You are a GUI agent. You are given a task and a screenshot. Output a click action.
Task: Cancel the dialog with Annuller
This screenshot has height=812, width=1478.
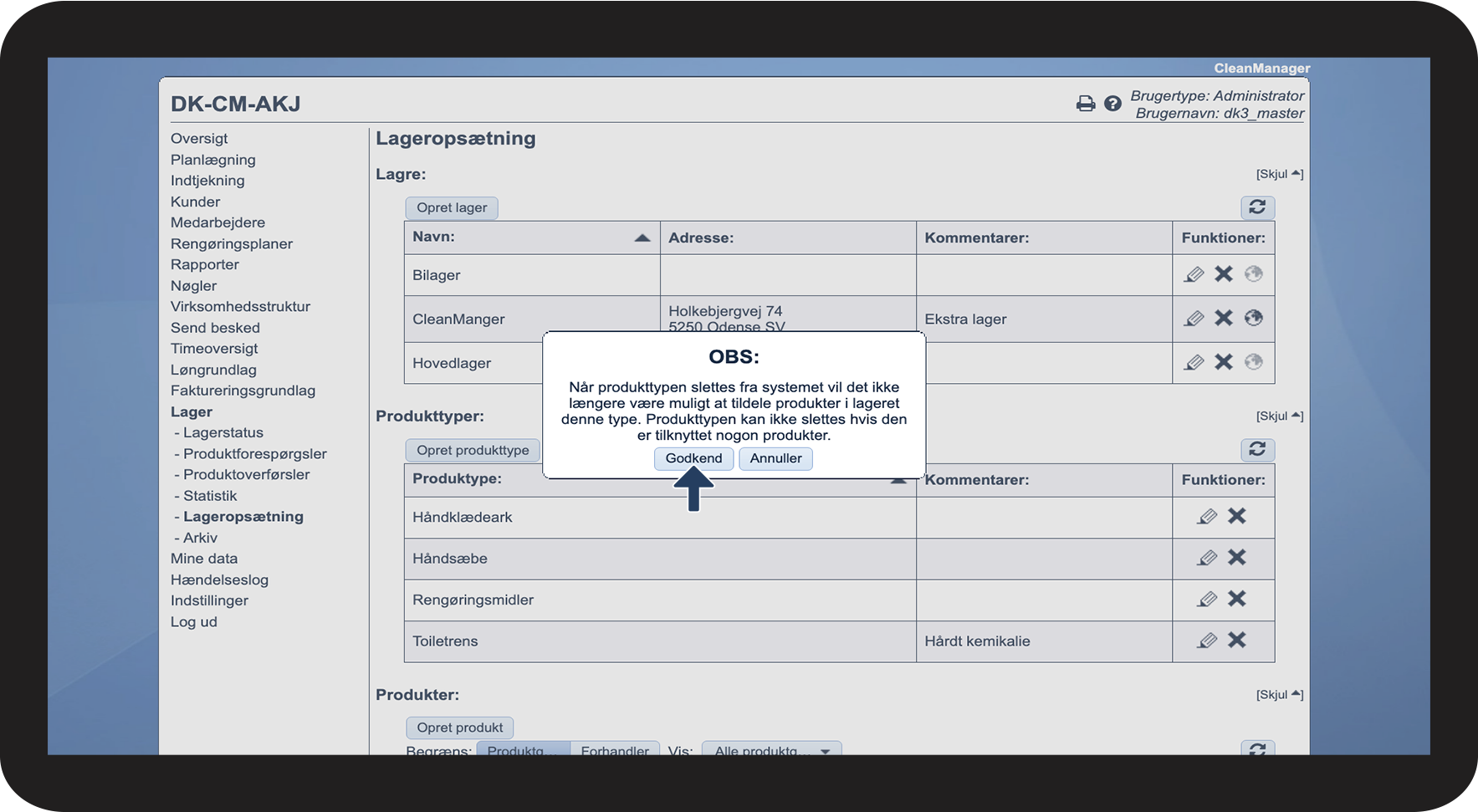(x=775, y=458)
